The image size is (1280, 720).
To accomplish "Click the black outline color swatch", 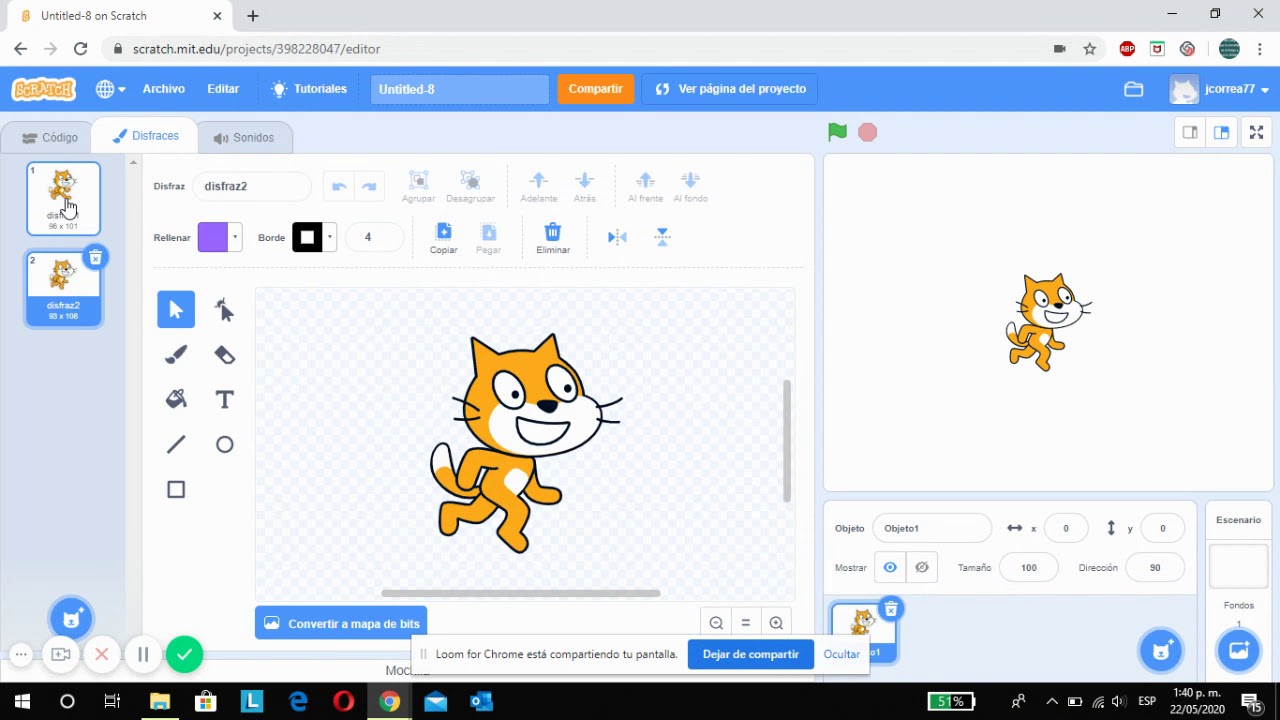I will (x=307, y=237).
